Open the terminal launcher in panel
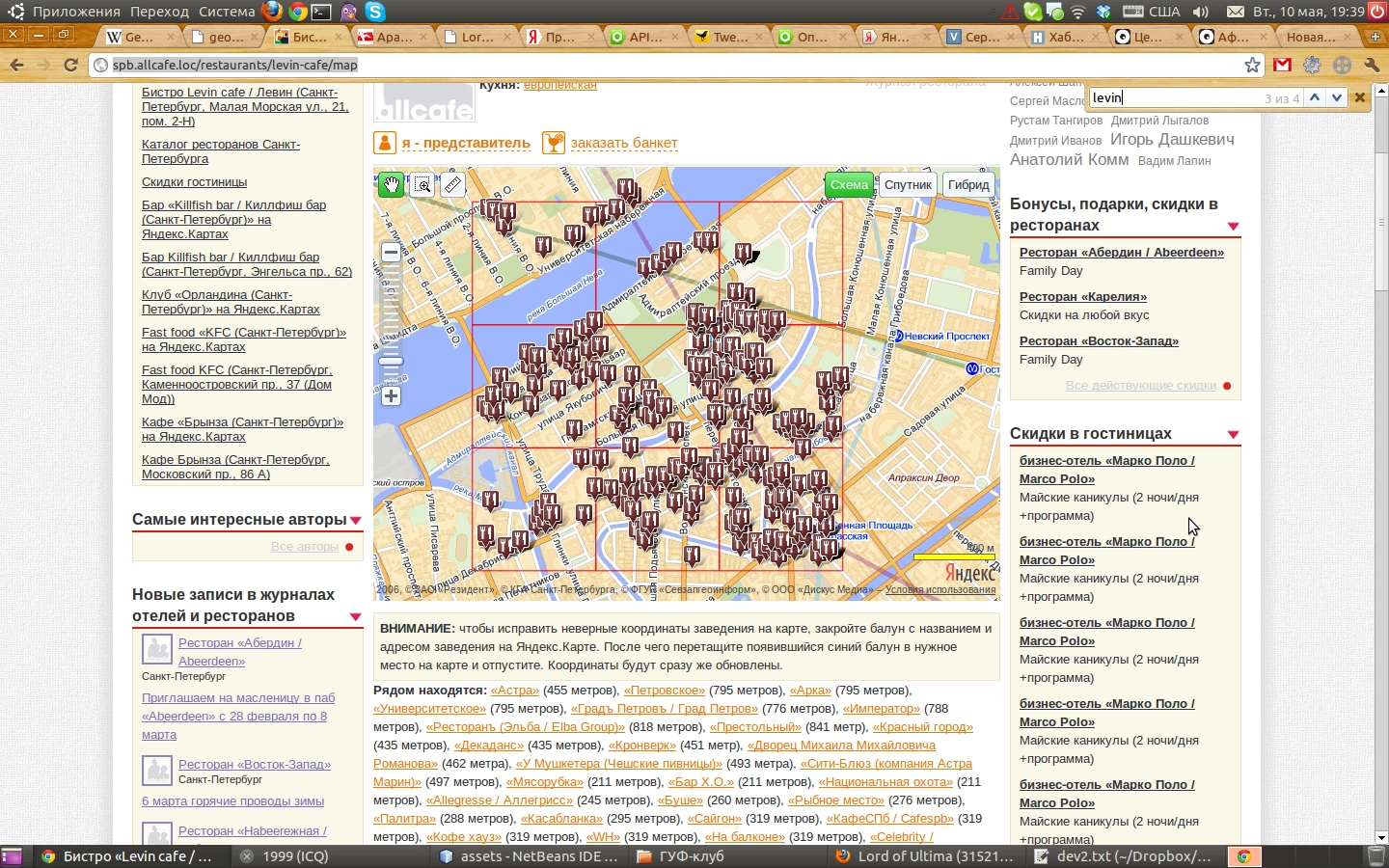 coord(323,12)
